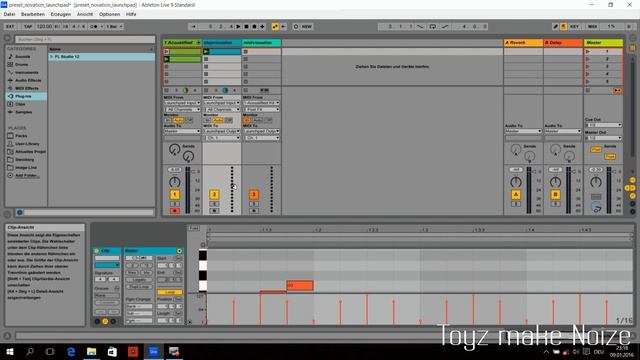Click Add Folder link in browser
Screen dimensions: 640x360
27,176
